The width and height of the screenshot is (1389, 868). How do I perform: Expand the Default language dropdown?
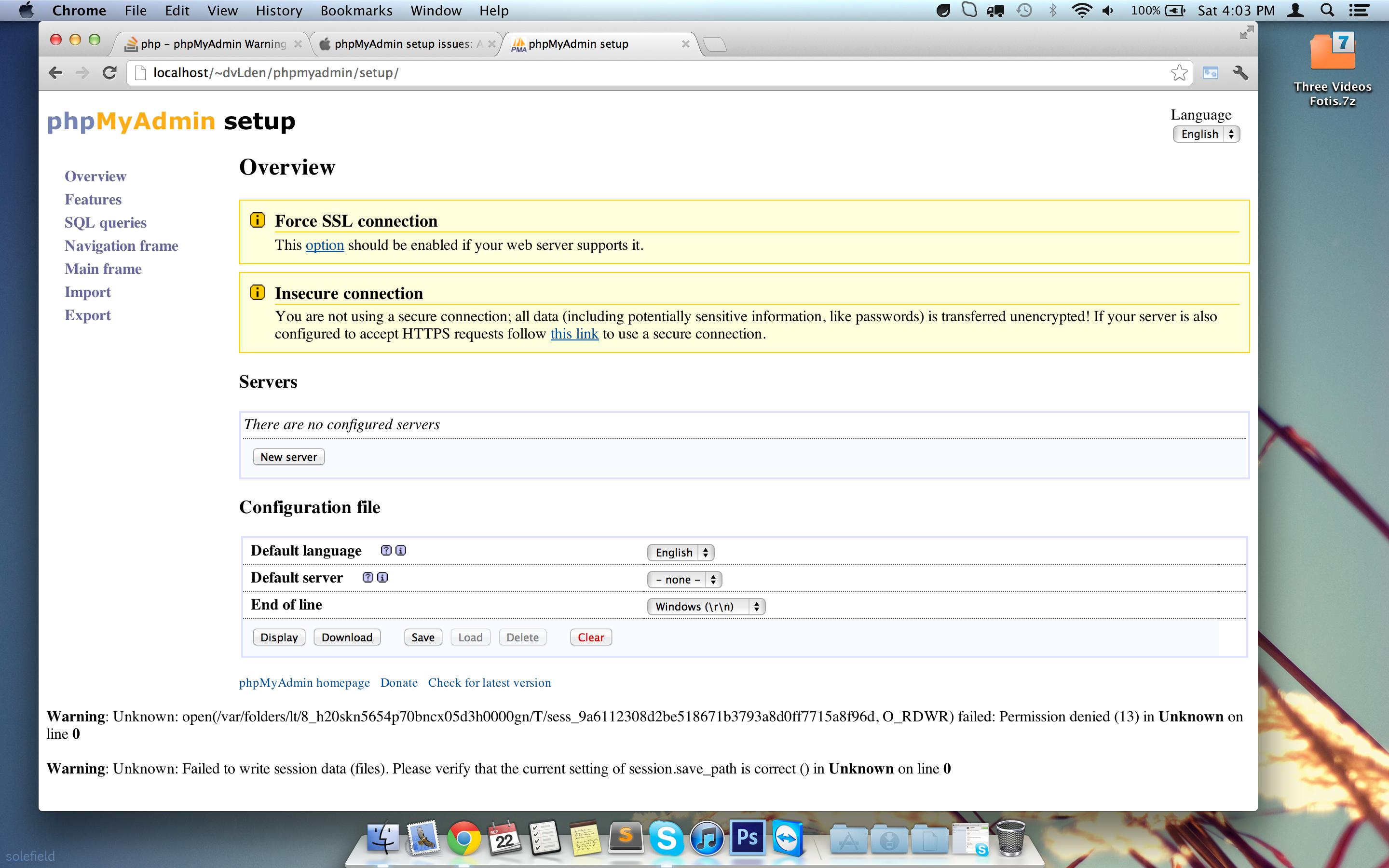tap(681, 553)
